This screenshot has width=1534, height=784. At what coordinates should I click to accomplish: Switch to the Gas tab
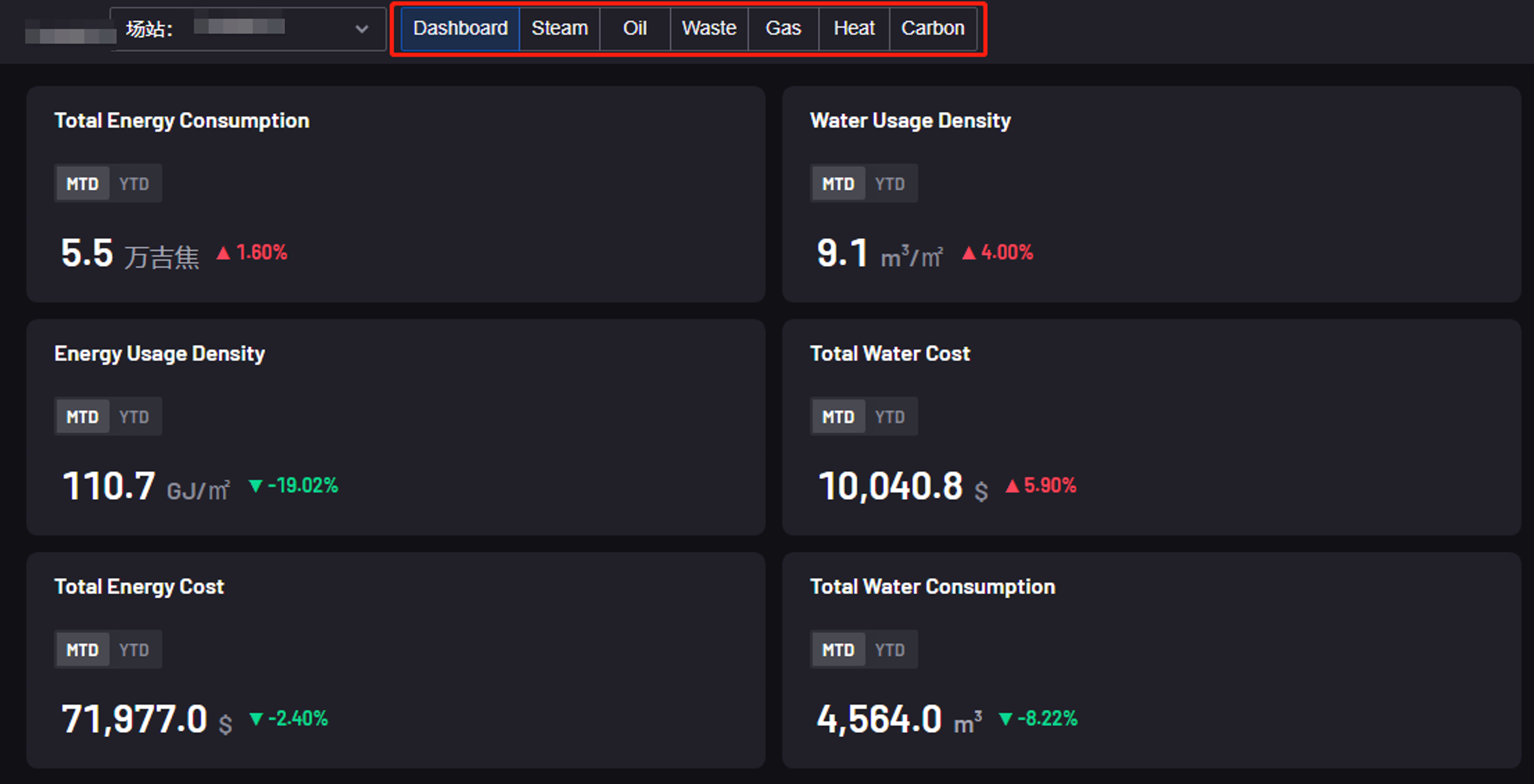coord(782,29)
